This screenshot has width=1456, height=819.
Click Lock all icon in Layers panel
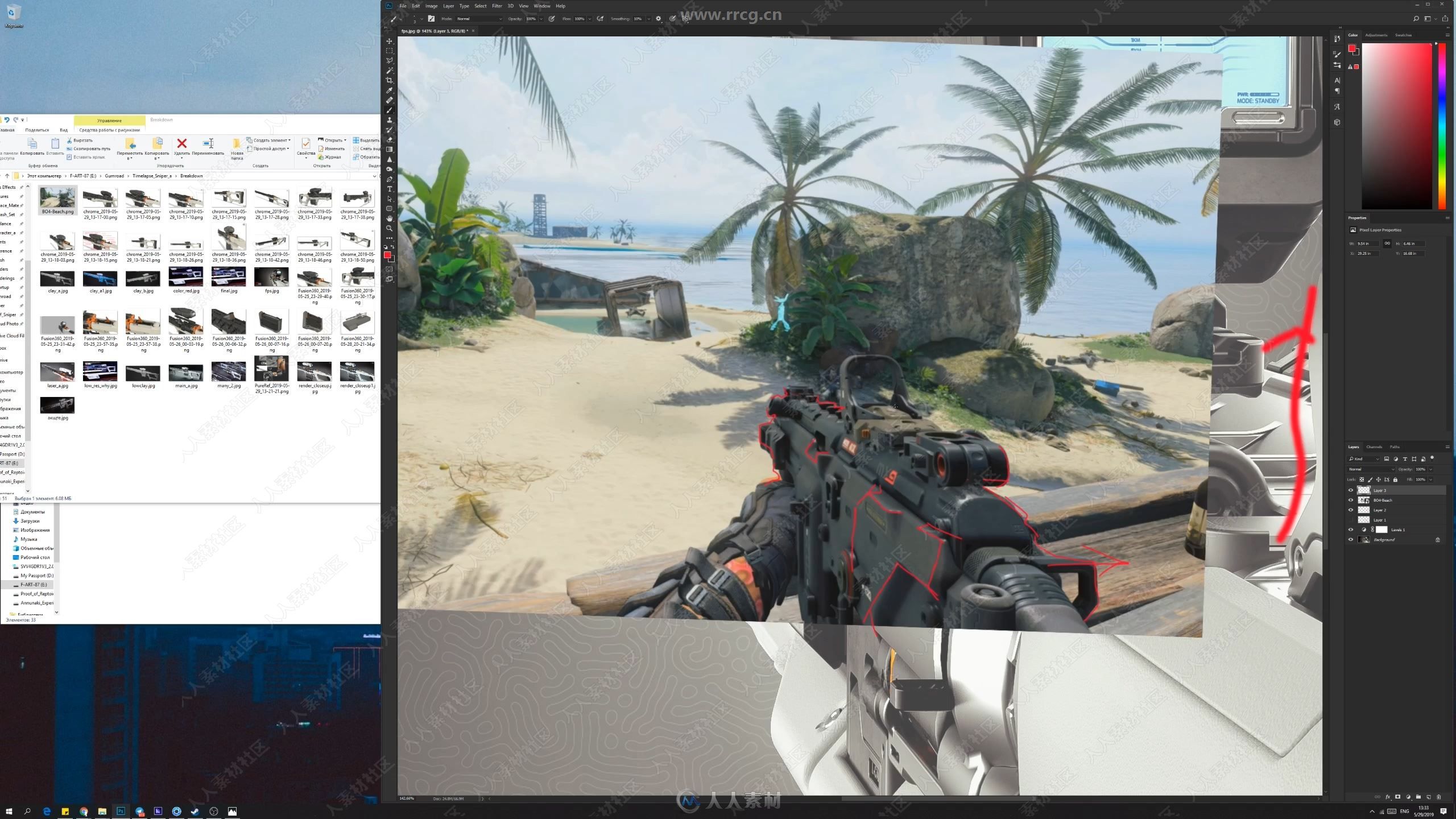point(1395,479)
